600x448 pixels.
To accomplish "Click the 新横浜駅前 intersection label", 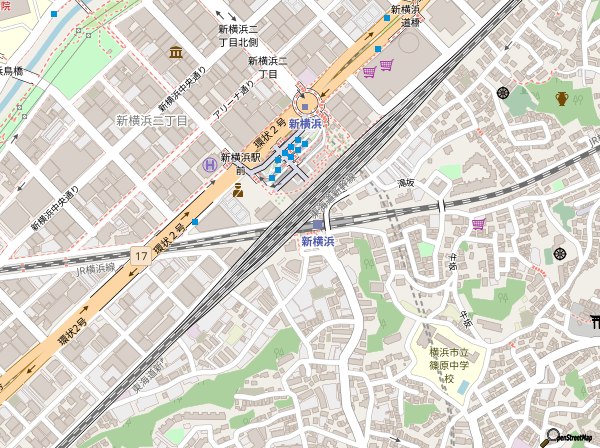I will (x=240, y=162).
